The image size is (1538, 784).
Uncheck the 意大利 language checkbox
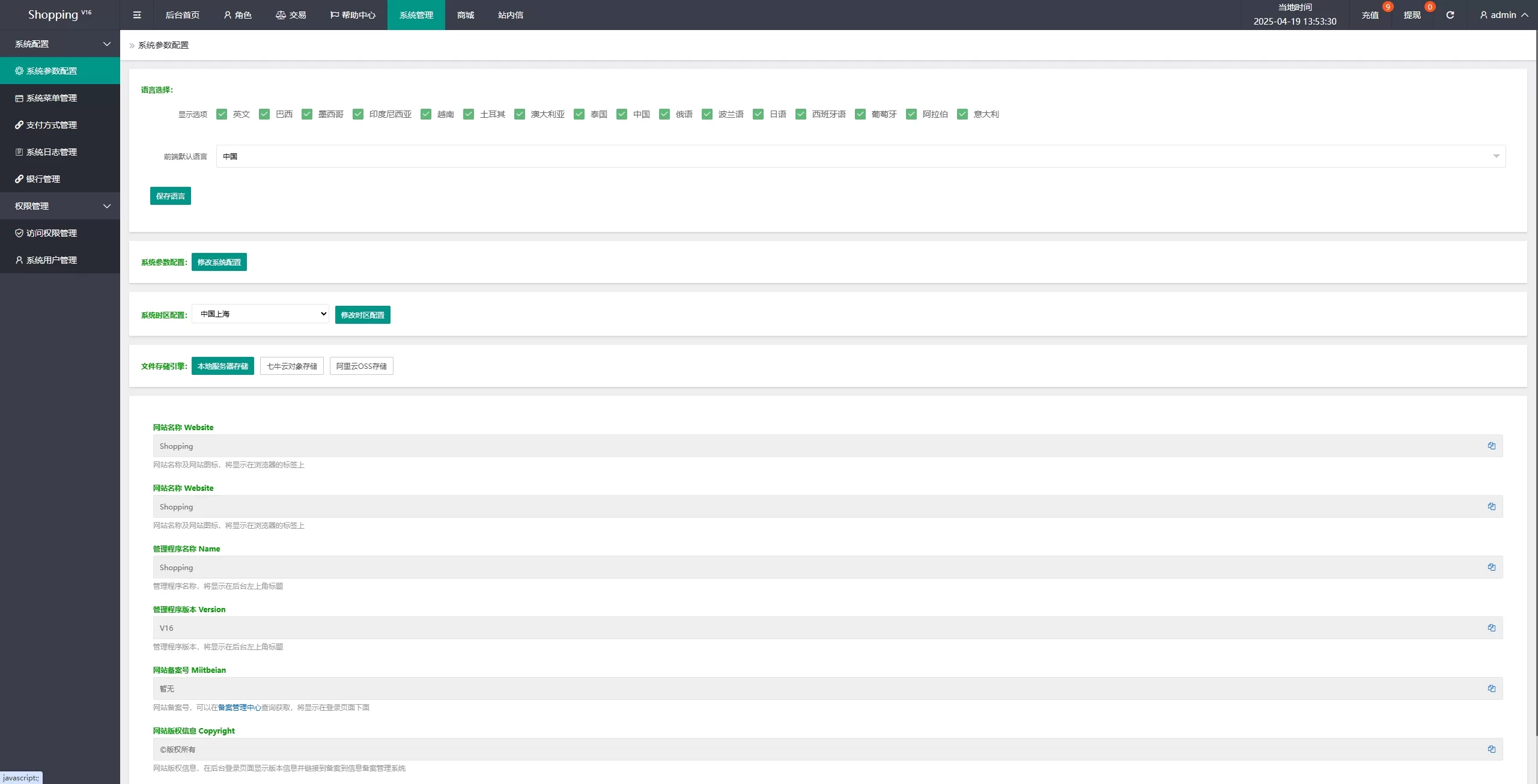click(962, 114)
